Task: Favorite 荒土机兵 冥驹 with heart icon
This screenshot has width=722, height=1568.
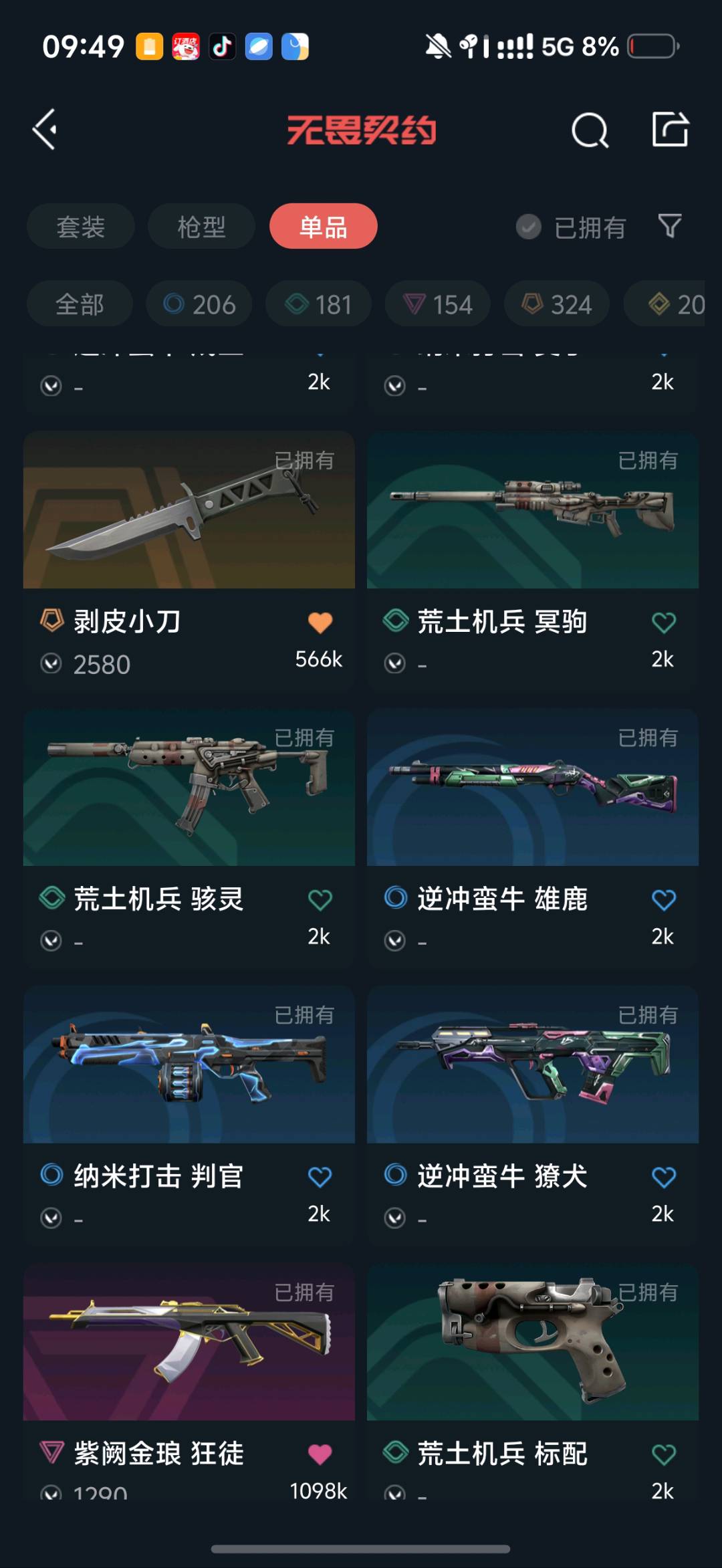Action: 664,623
